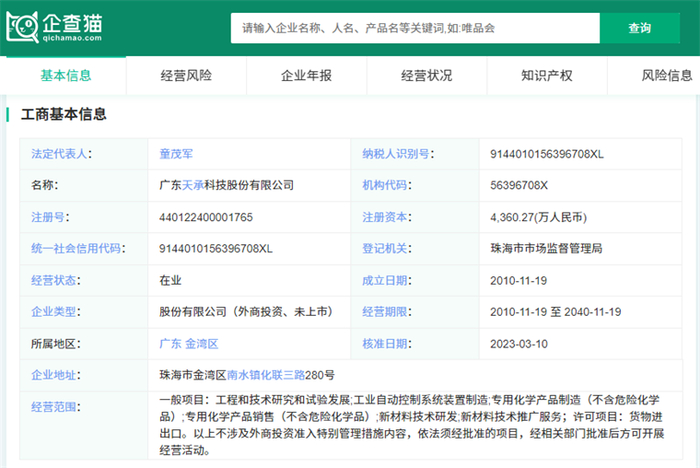Select organization code 56396708X
Image resolution: width=700 pixels, height=468 pixels.
(x=519, y=185)
